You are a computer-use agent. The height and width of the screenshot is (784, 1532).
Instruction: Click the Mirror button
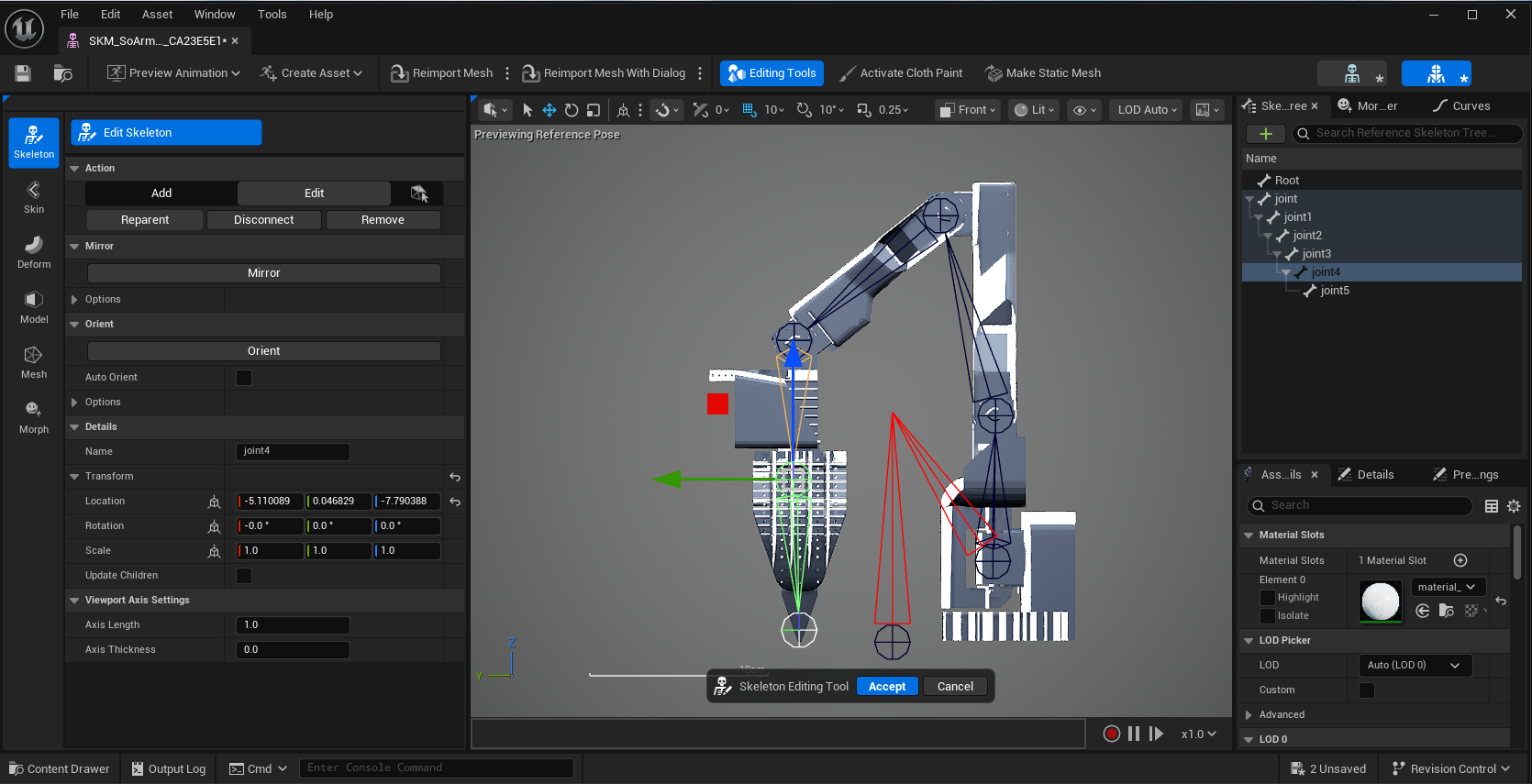click(264, 273)
